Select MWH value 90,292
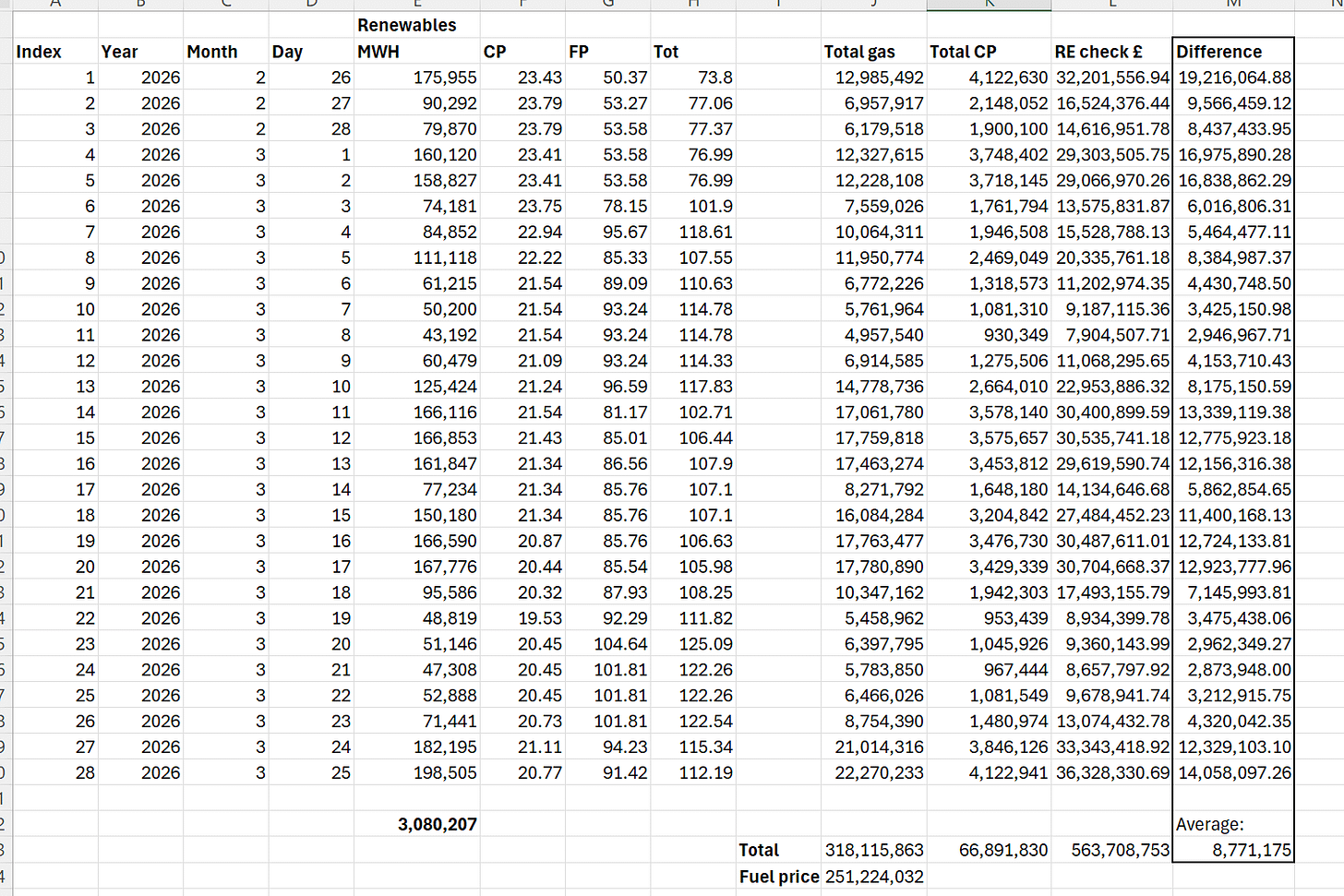The height and width of the screenshot is (896, 1344). coord(417,103)
